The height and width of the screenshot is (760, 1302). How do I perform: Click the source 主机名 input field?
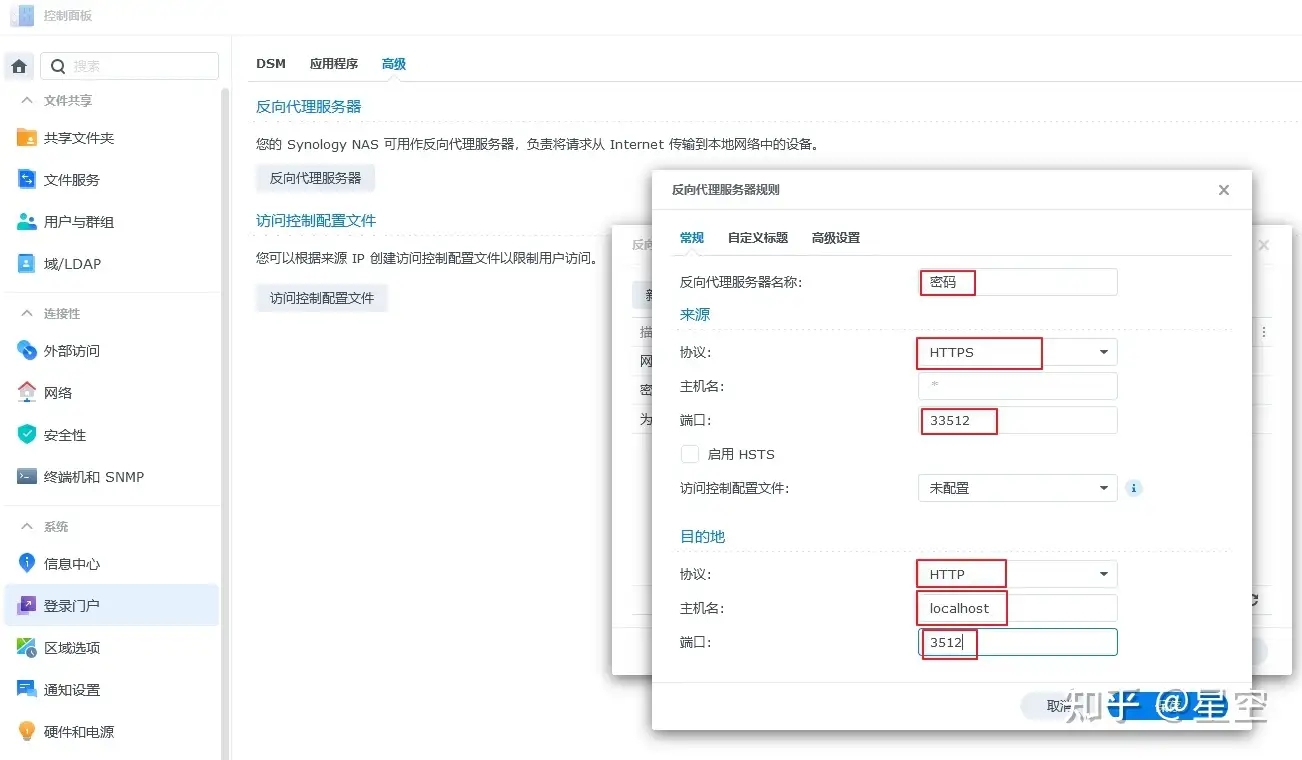pos(1017,386)
